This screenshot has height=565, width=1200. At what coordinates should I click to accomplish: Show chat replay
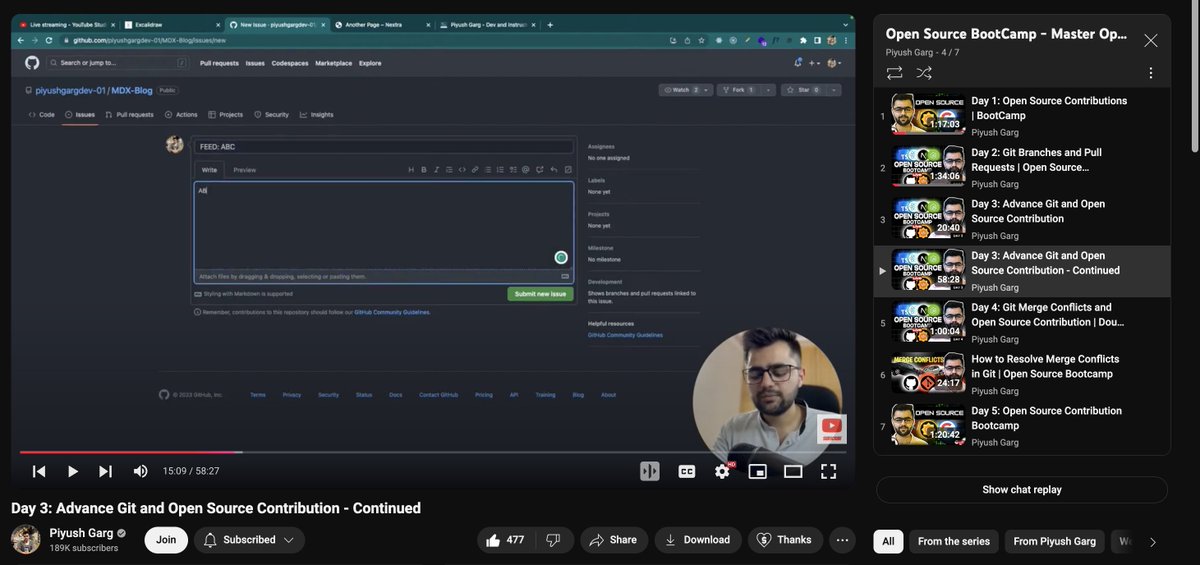coord(1022,490)
